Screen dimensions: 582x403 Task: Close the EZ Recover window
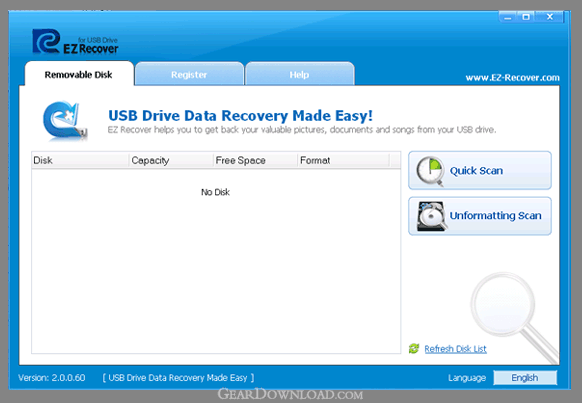point(550,17)
